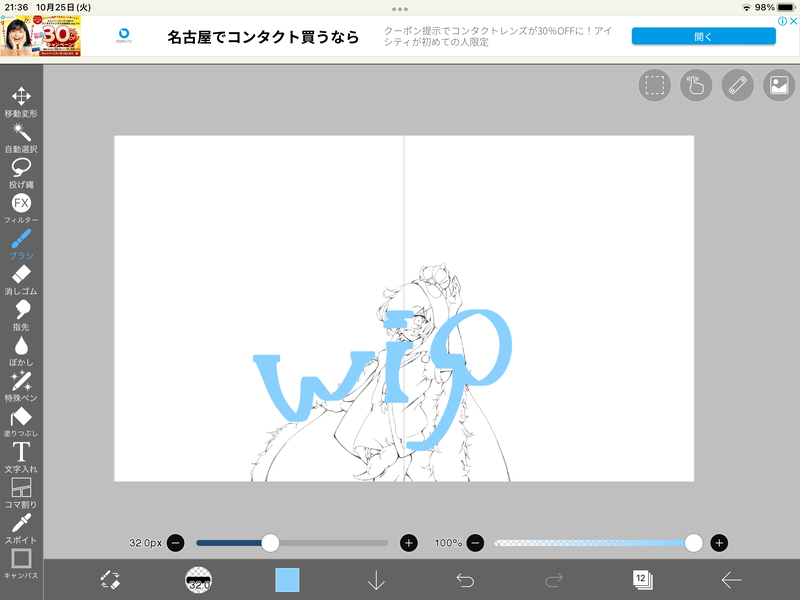Select the Blur (ぼかし) tool

point(21,351)
